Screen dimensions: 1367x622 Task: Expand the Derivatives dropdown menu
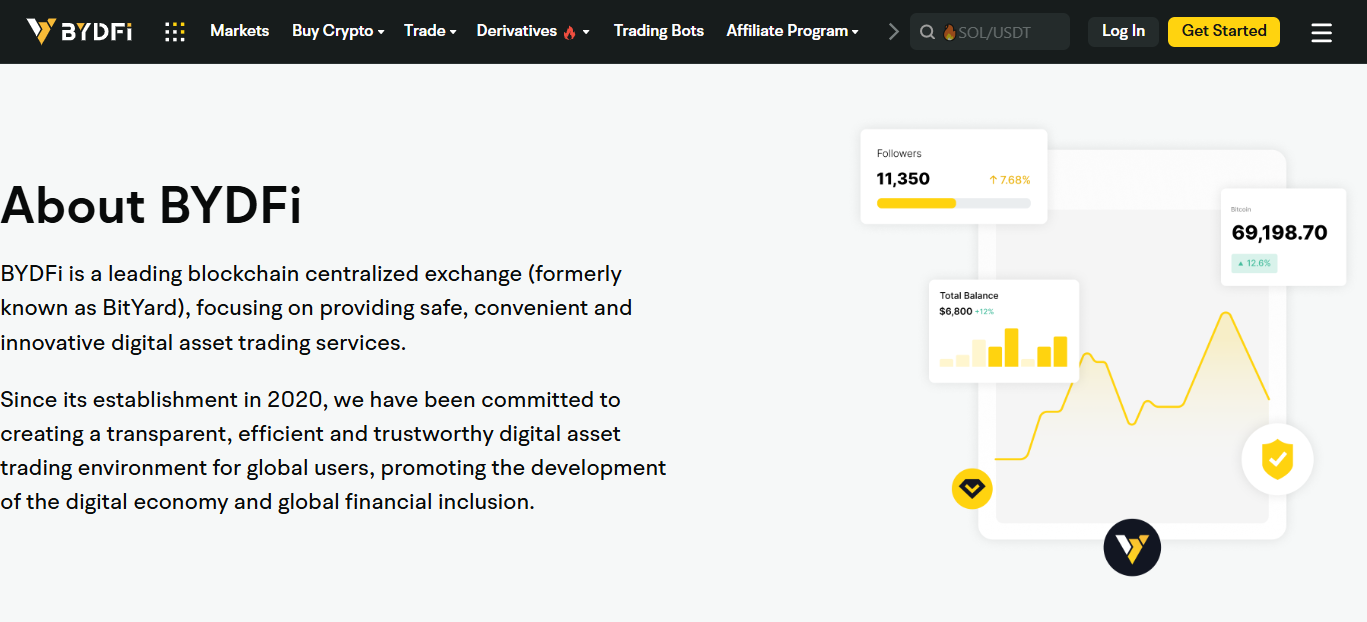533,31
